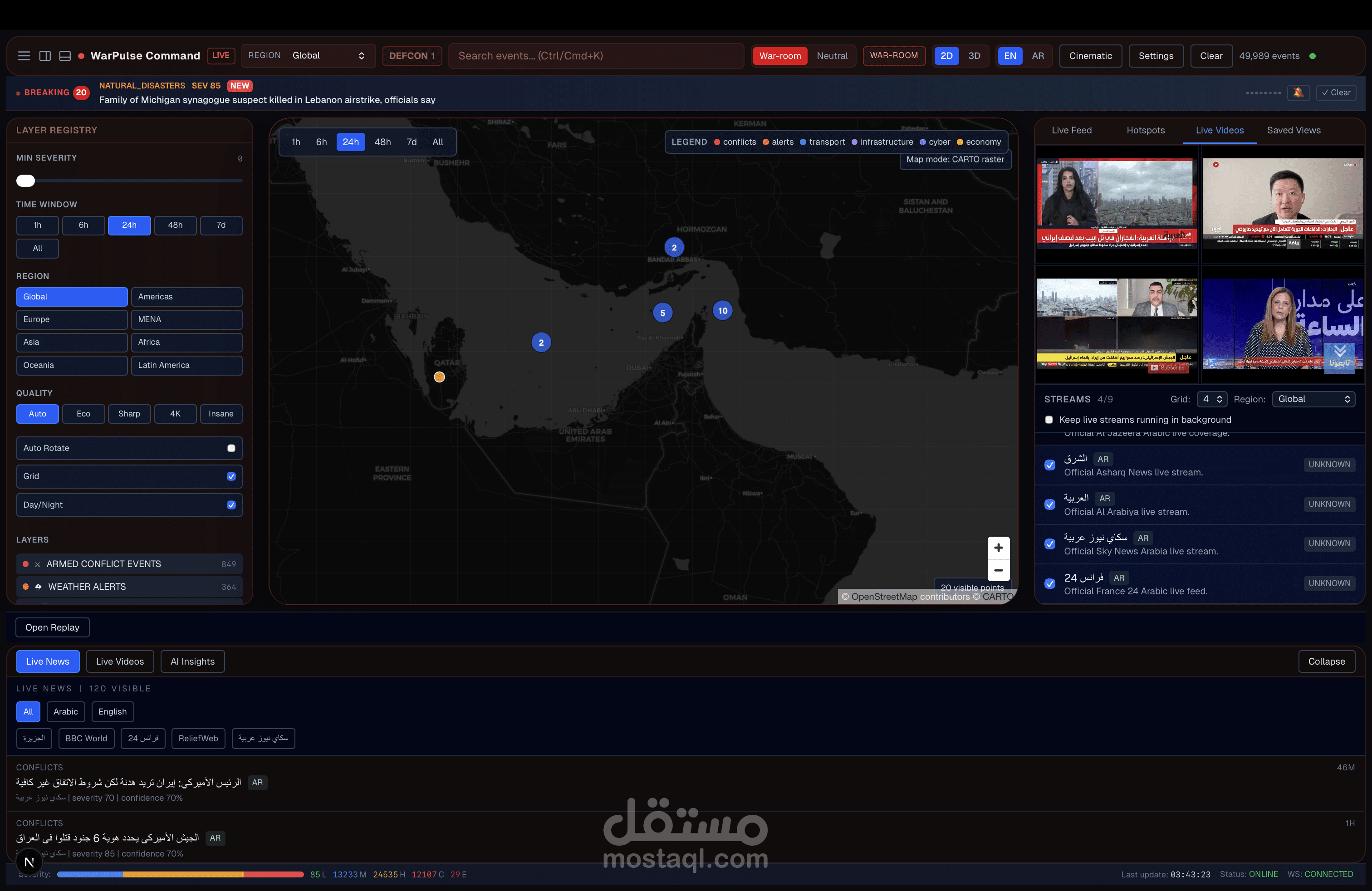1372x891 pixels.
Task: Click the muted bell notification icon
Action: (x=1298, y=93)
